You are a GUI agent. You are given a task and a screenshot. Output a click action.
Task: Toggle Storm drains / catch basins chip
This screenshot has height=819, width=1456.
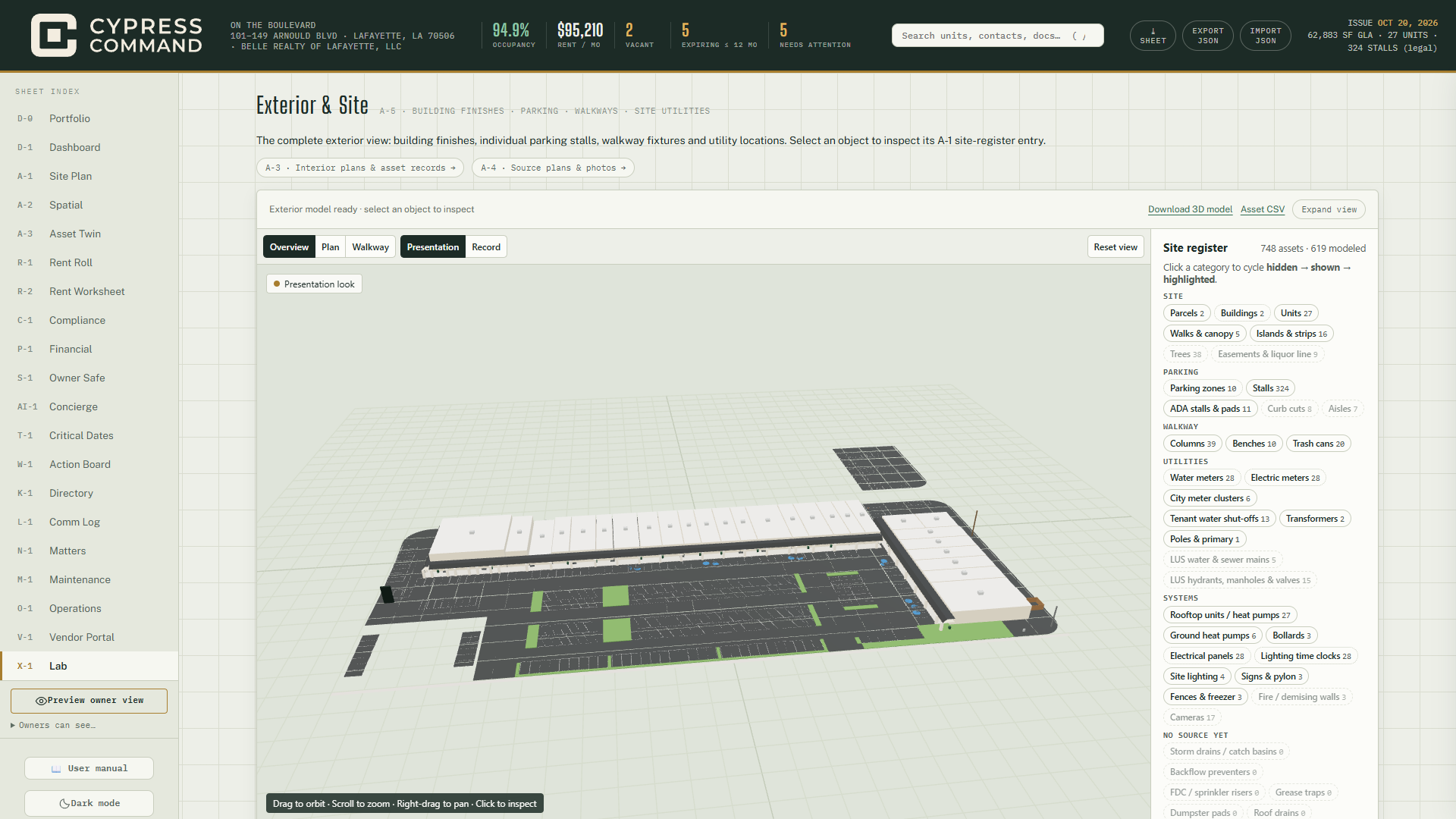pos(1226,752)
